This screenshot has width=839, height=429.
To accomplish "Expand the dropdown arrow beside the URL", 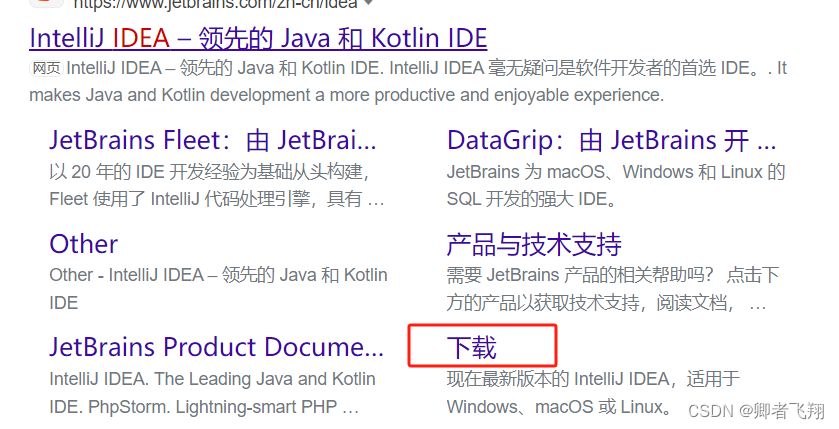I will 368,3.
